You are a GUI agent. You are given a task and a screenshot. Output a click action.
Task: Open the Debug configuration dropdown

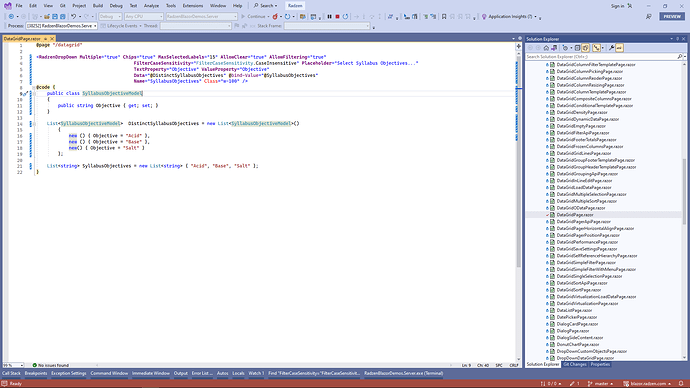coord(110,17)
